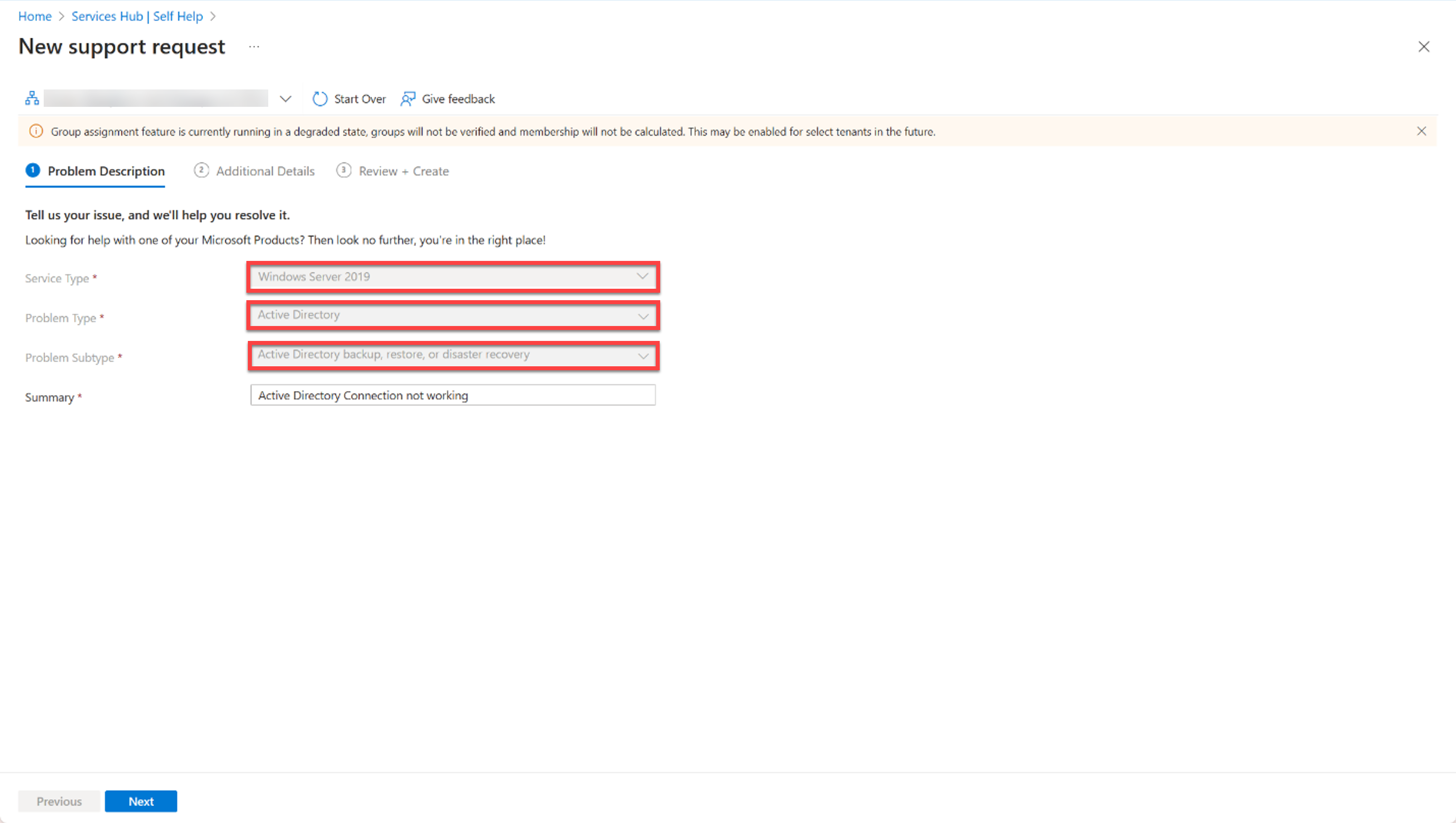Click the Previous button
The height and width of the screenshot is (823, 1456).
58,801
